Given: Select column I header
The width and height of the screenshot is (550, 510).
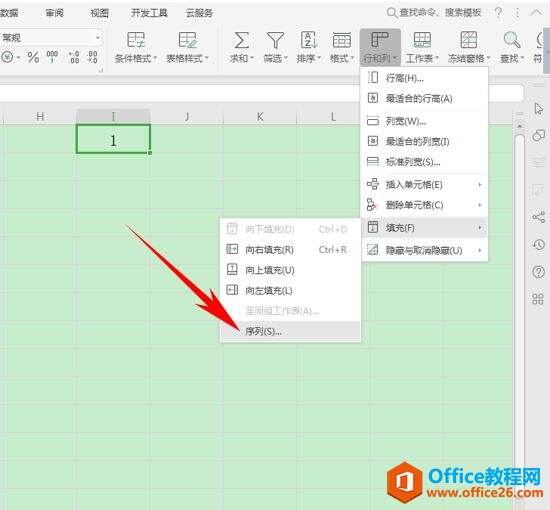Looking at the screenshot, I should point(113,116).
